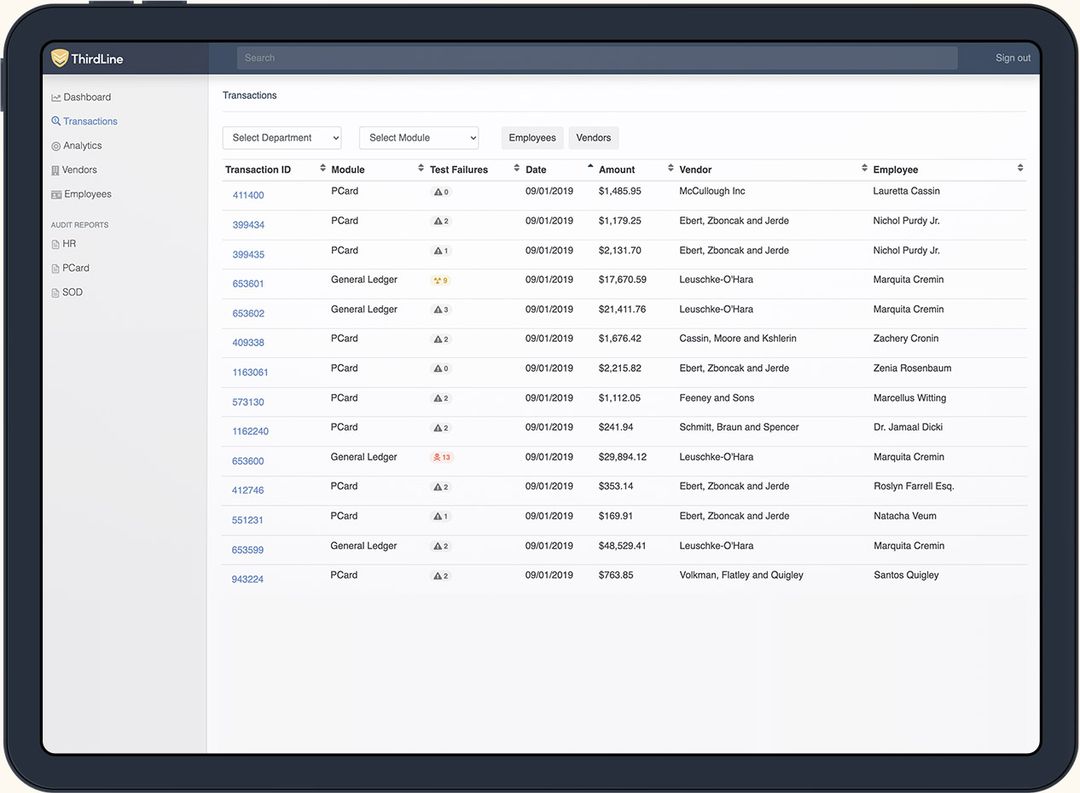The height and width of the screenshot is (793, 1080).
Task: Click the SOD document icon
Action: click(55, 293)
